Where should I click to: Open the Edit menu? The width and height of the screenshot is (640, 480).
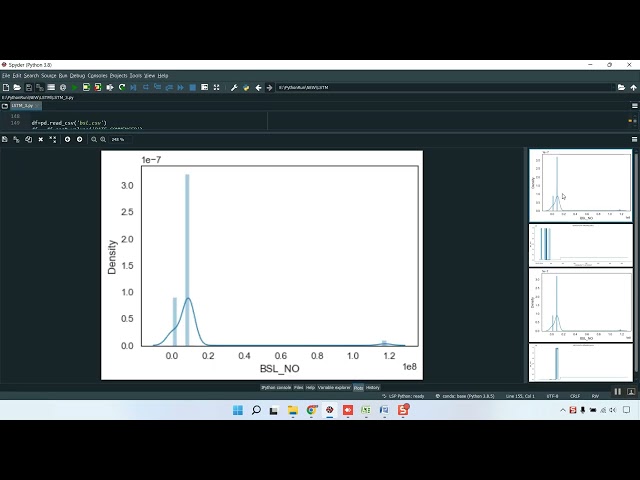(16, 76)
